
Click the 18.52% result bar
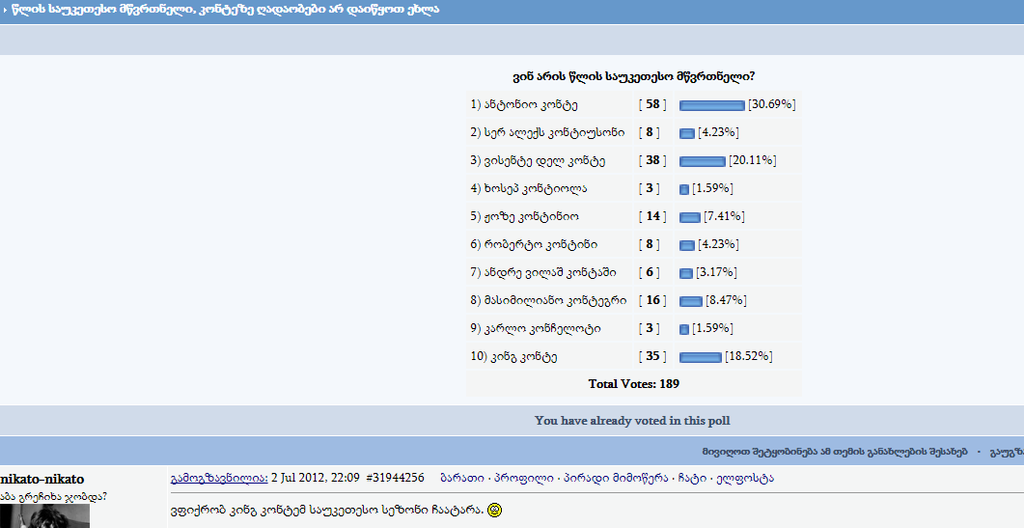[x=700, y=357]
